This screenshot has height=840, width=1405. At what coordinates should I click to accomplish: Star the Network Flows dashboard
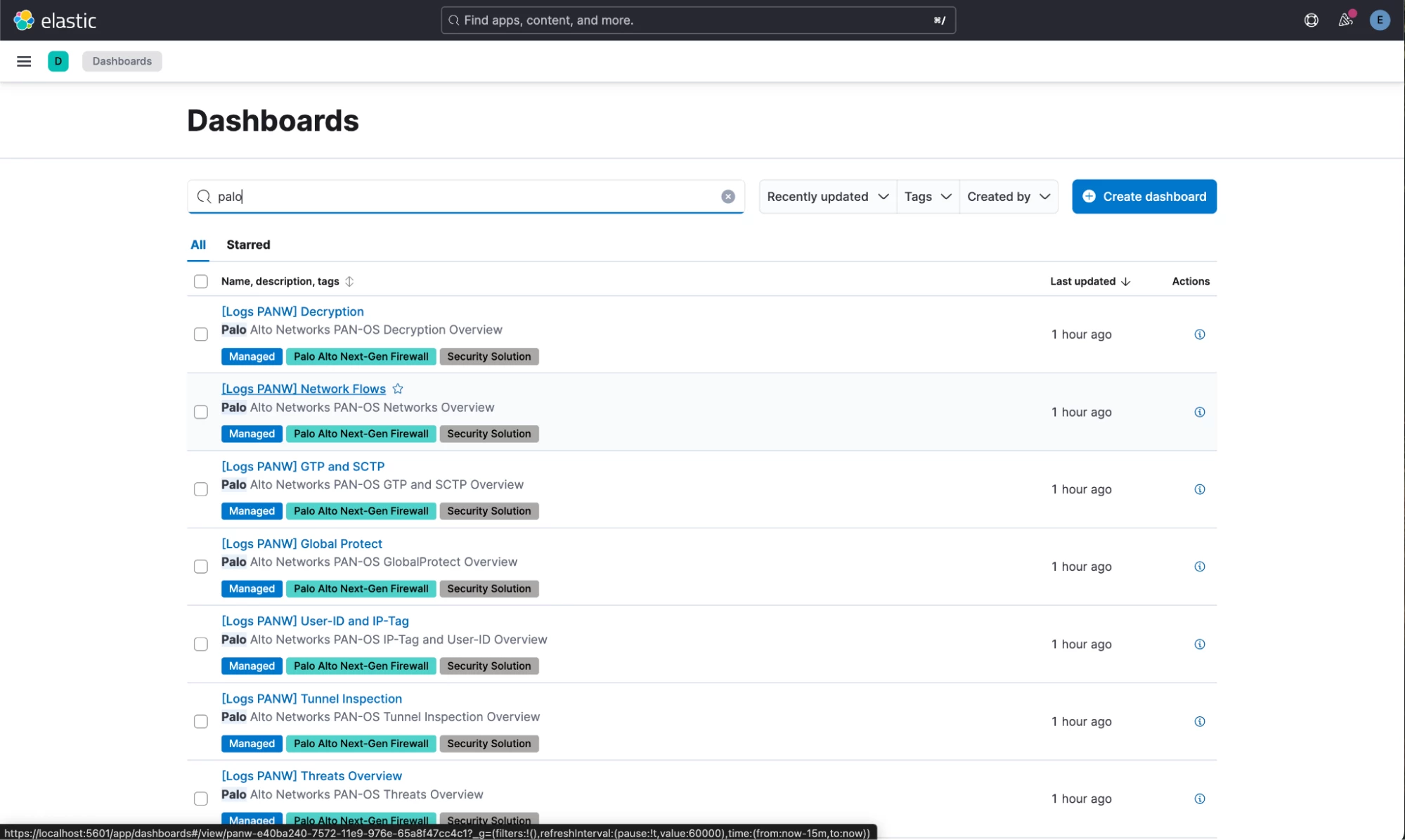398,389
